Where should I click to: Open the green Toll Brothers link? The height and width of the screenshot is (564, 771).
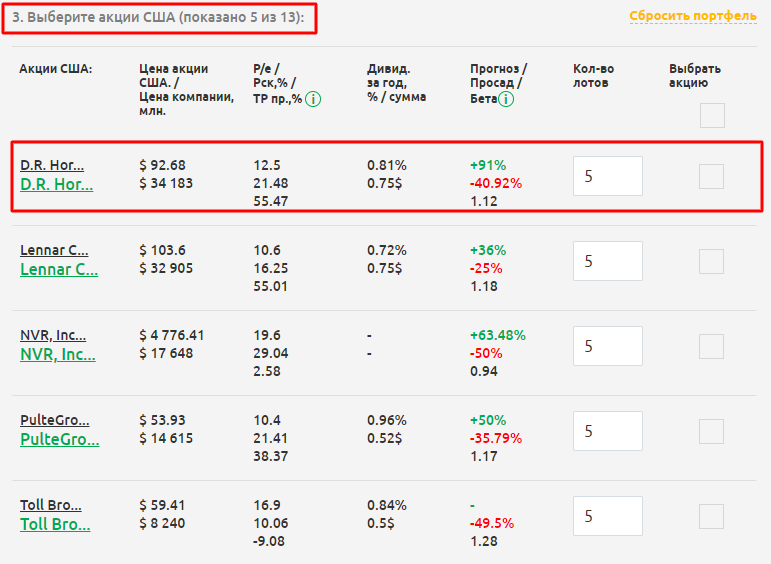pos(55,524)
